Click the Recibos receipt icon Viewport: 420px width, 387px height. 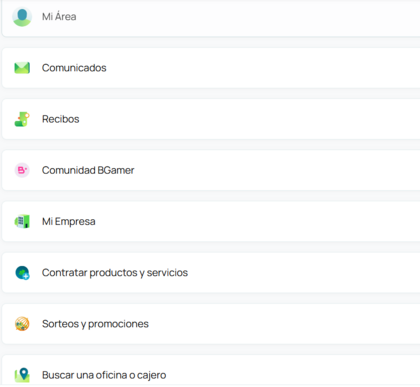[x=22, y=119]
